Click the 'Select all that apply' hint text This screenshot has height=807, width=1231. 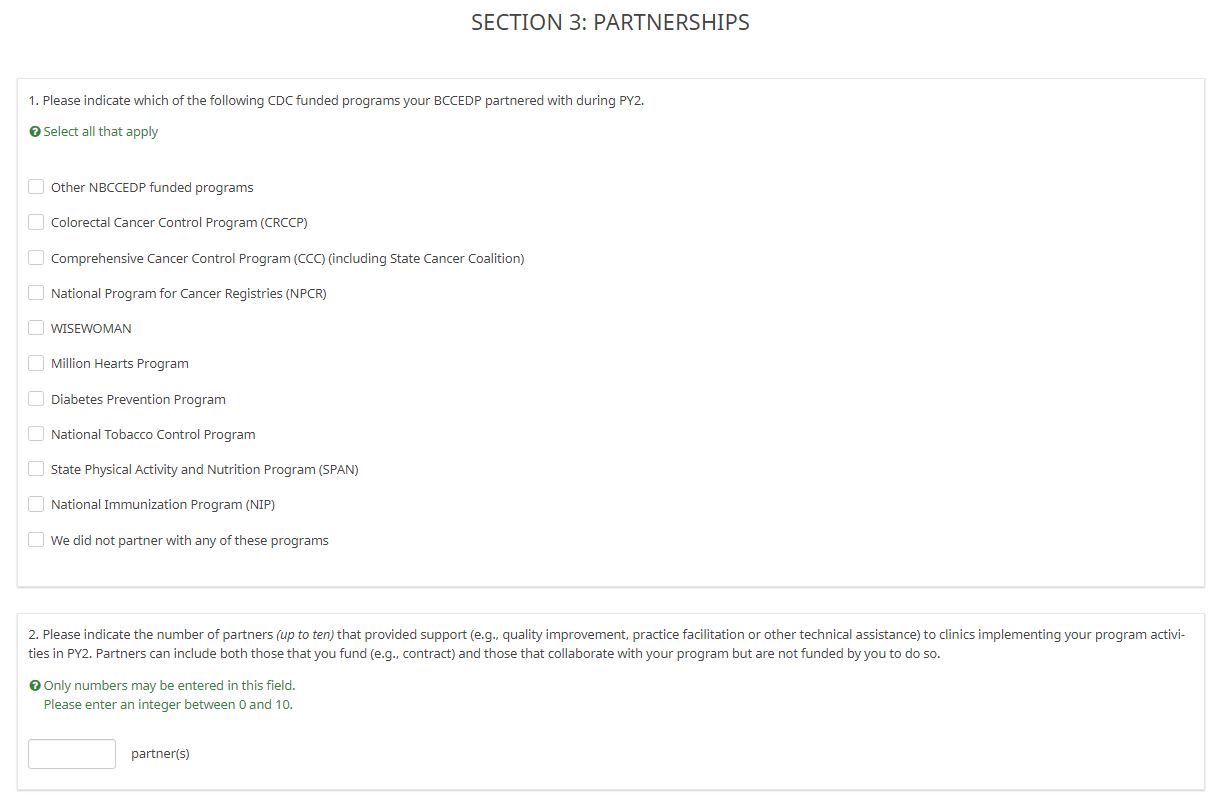(100, 132)
